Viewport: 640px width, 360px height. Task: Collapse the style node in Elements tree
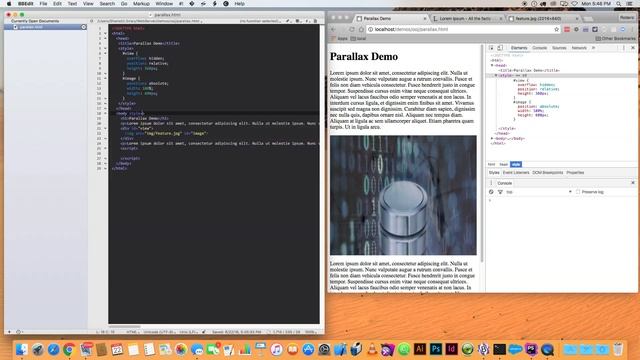(x=496, y=76)
